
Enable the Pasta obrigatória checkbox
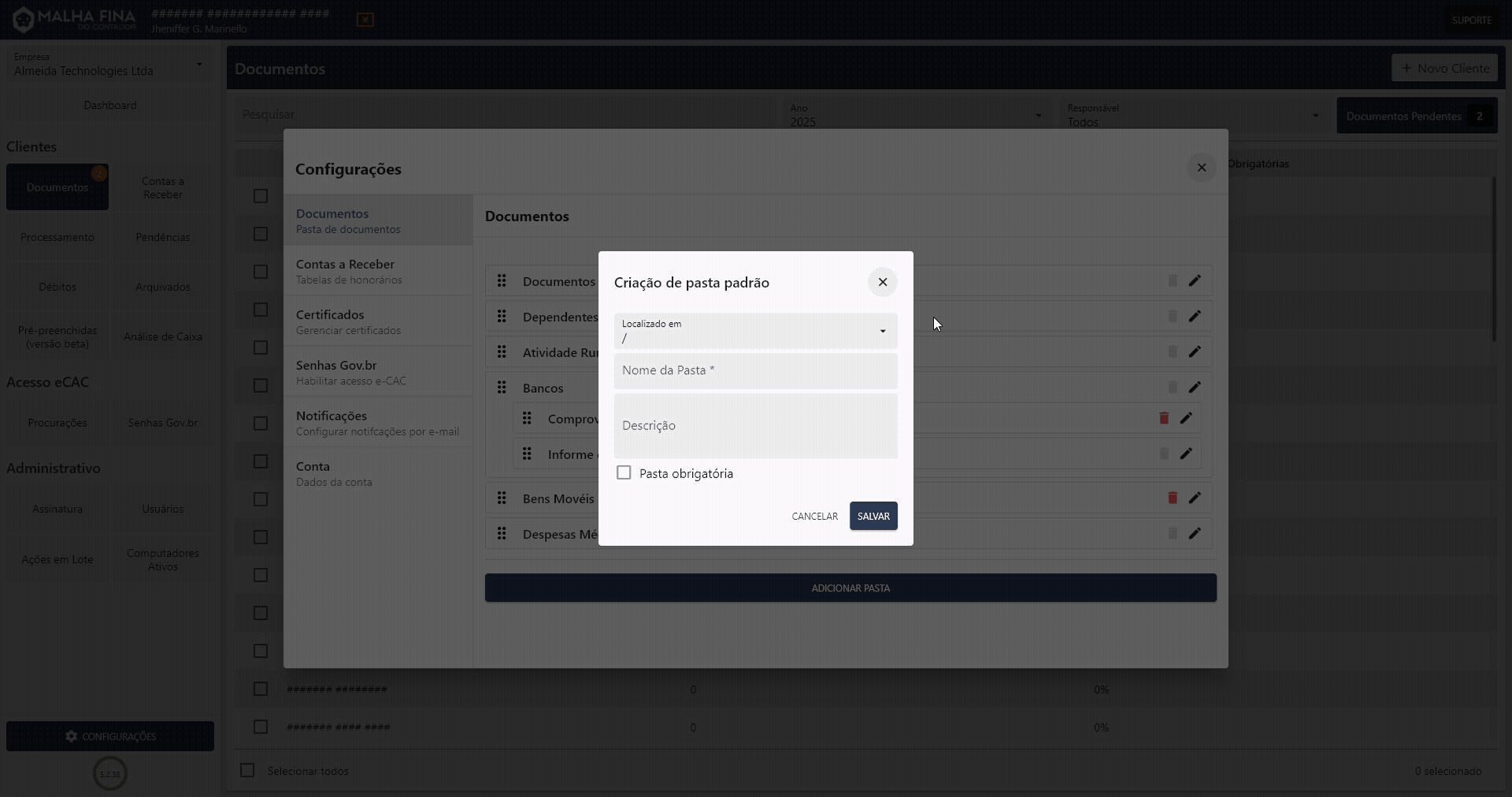(623, 473)
